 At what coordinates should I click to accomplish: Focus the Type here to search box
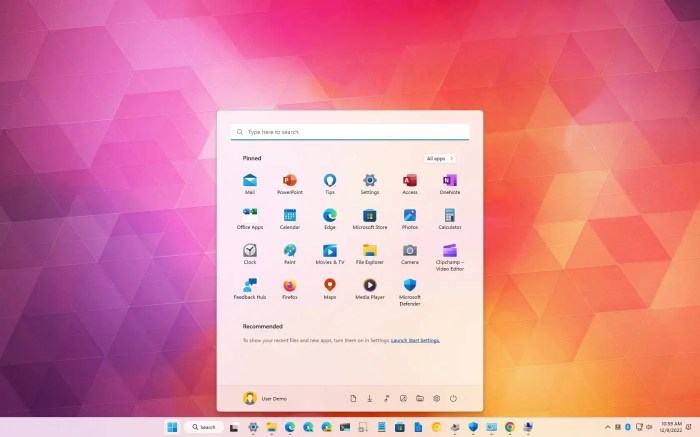[x=350, y=132]
